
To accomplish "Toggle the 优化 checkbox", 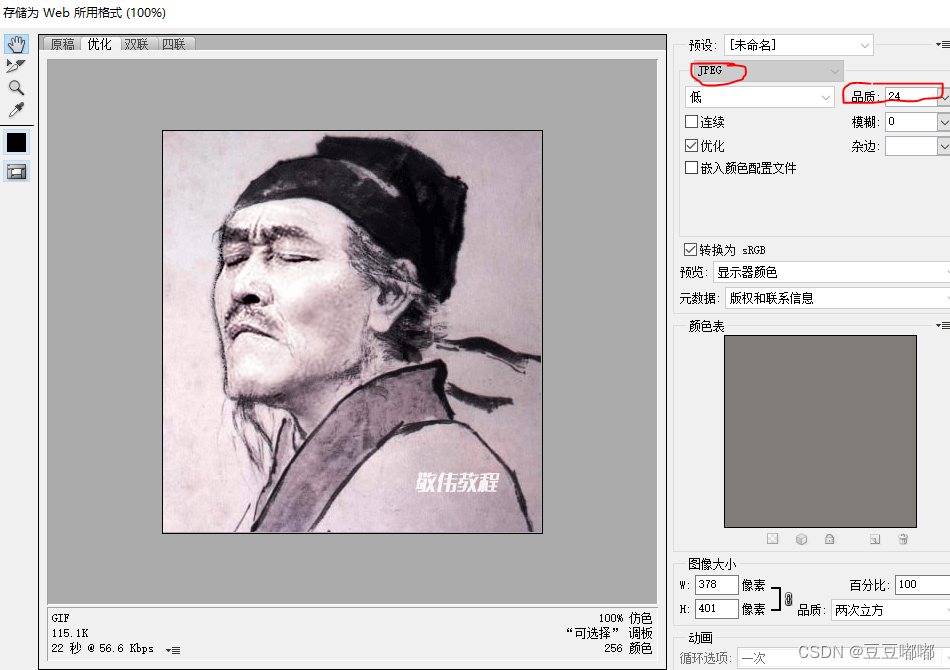I will coord(691,145).
